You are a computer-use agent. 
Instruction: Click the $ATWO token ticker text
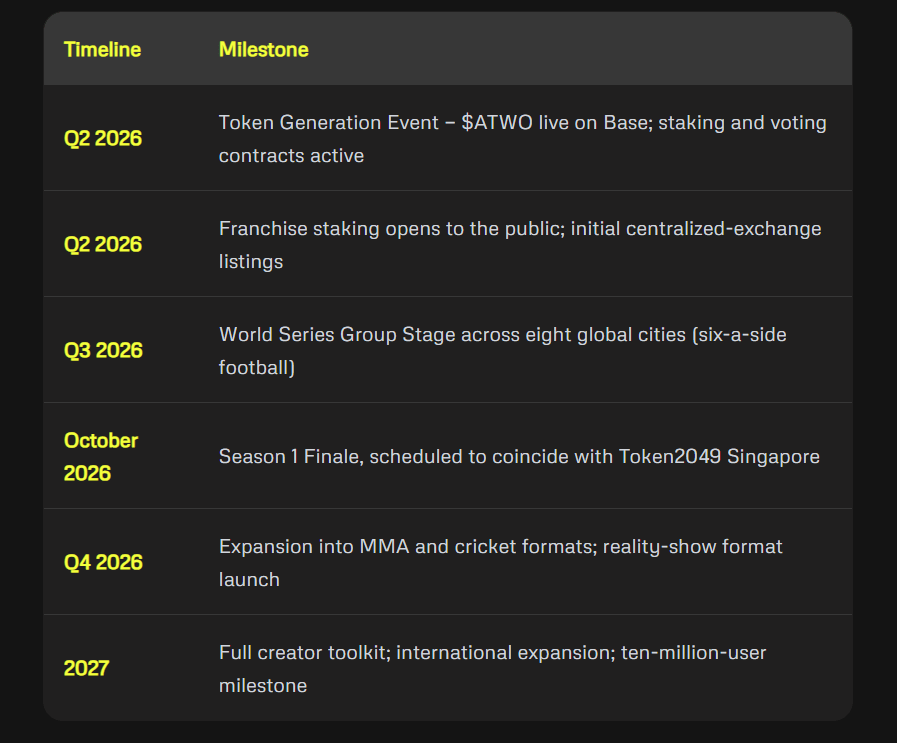(x=497, y=122)
